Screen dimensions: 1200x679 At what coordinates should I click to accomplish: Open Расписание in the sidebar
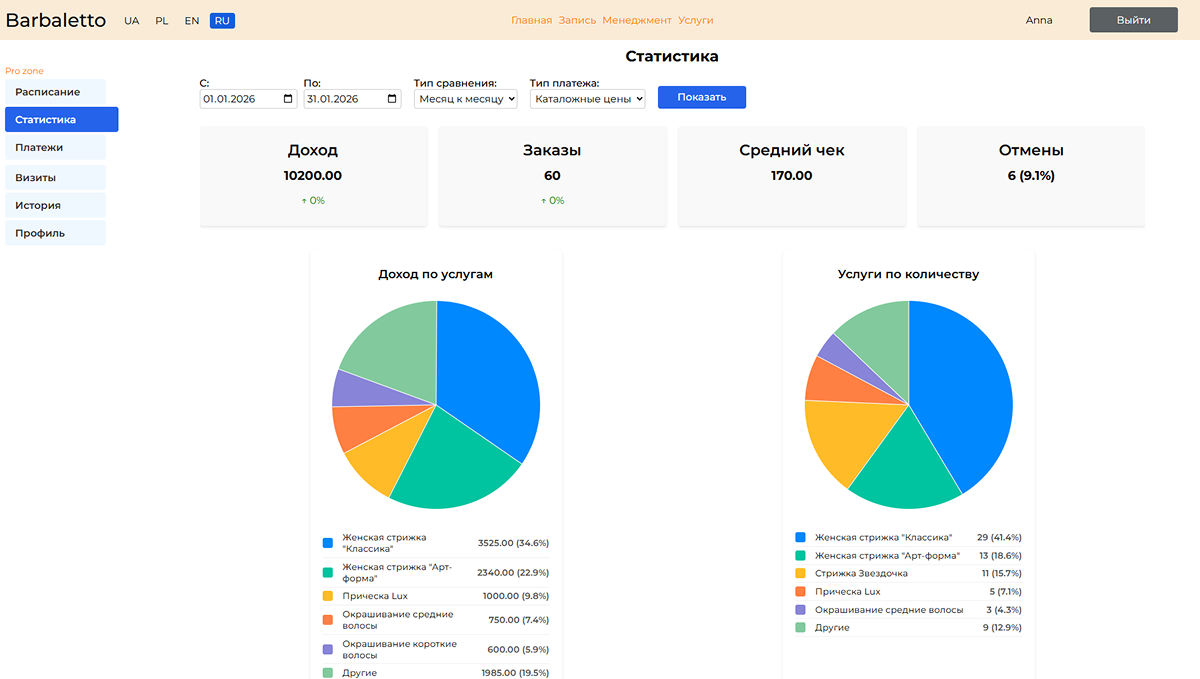pos(55,92)
